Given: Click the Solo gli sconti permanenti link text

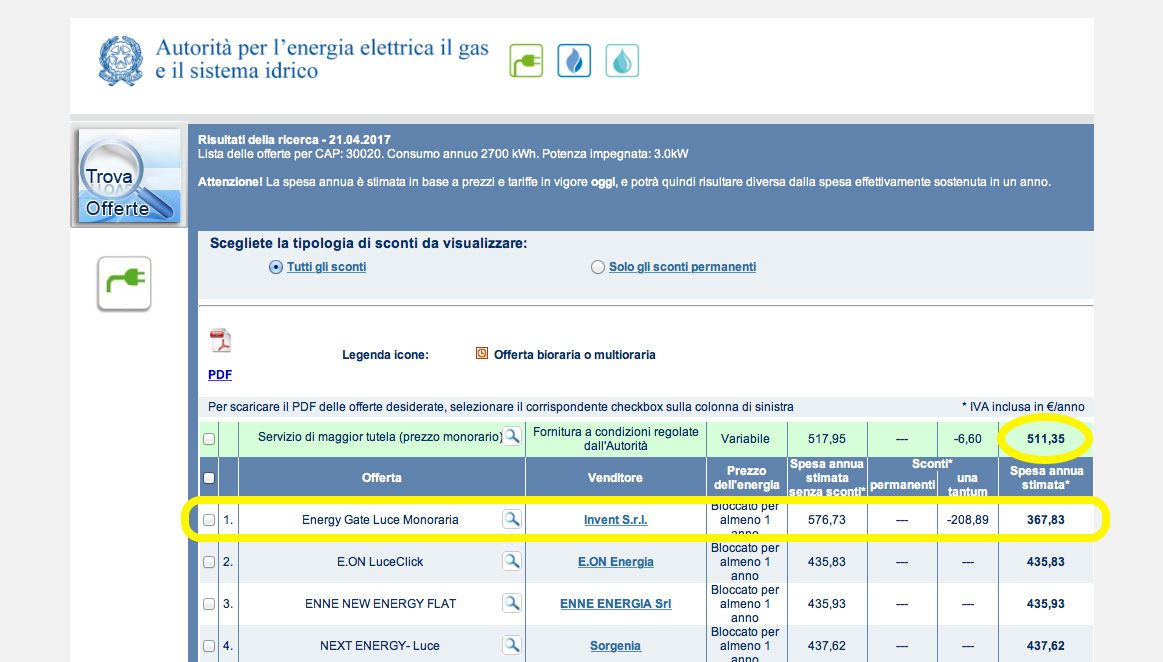Looking at the screenshot, I should 682,267.
